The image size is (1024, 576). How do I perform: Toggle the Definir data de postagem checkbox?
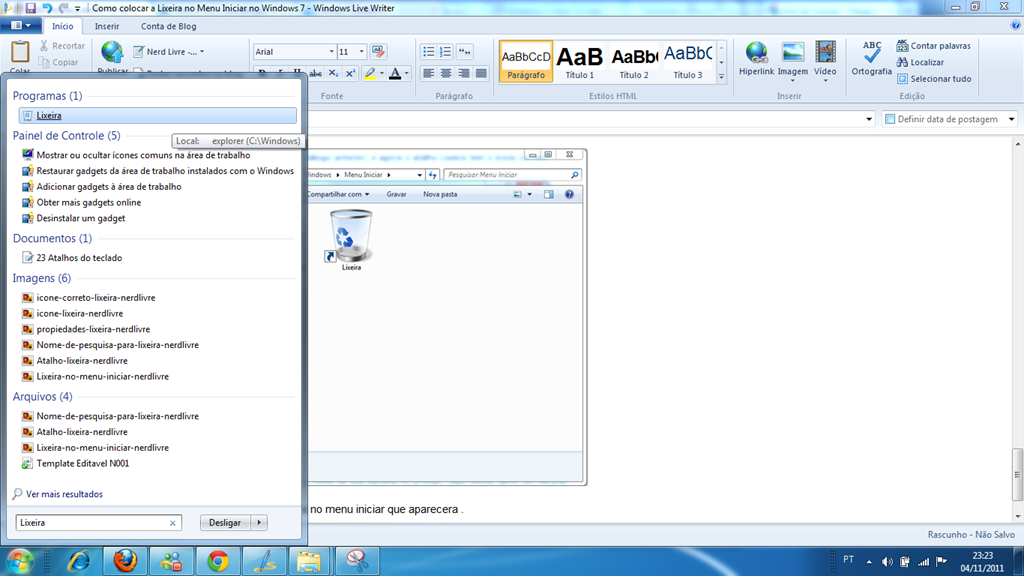[889, 119]
